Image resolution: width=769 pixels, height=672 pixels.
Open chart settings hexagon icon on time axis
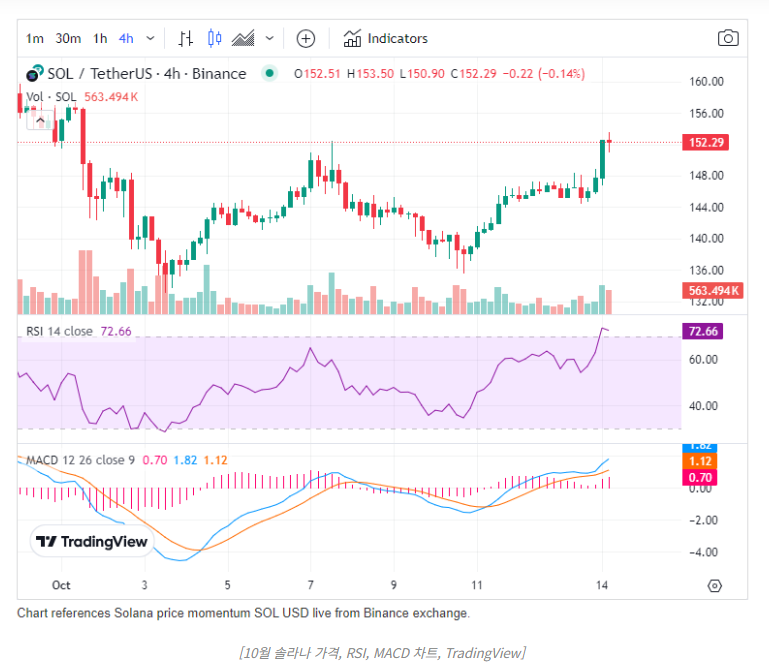[x=714, y=585]
